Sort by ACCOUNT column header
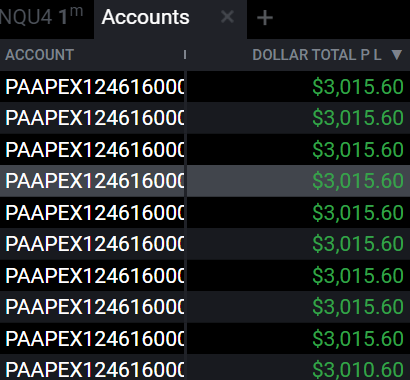 coord(40,55)
